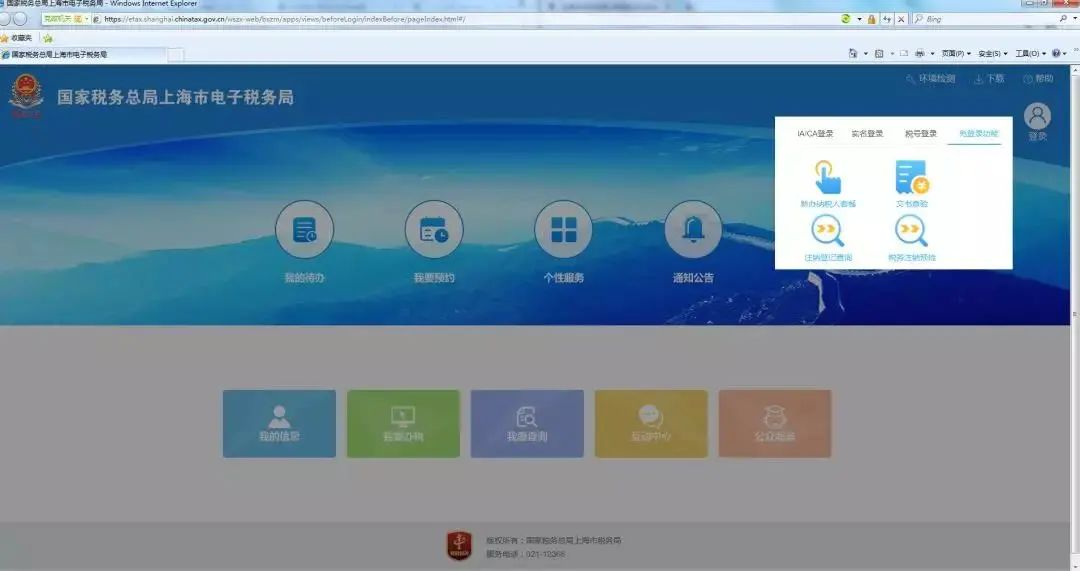Click the 环境检测 link

pyautogui.click(x=931, y=79)
